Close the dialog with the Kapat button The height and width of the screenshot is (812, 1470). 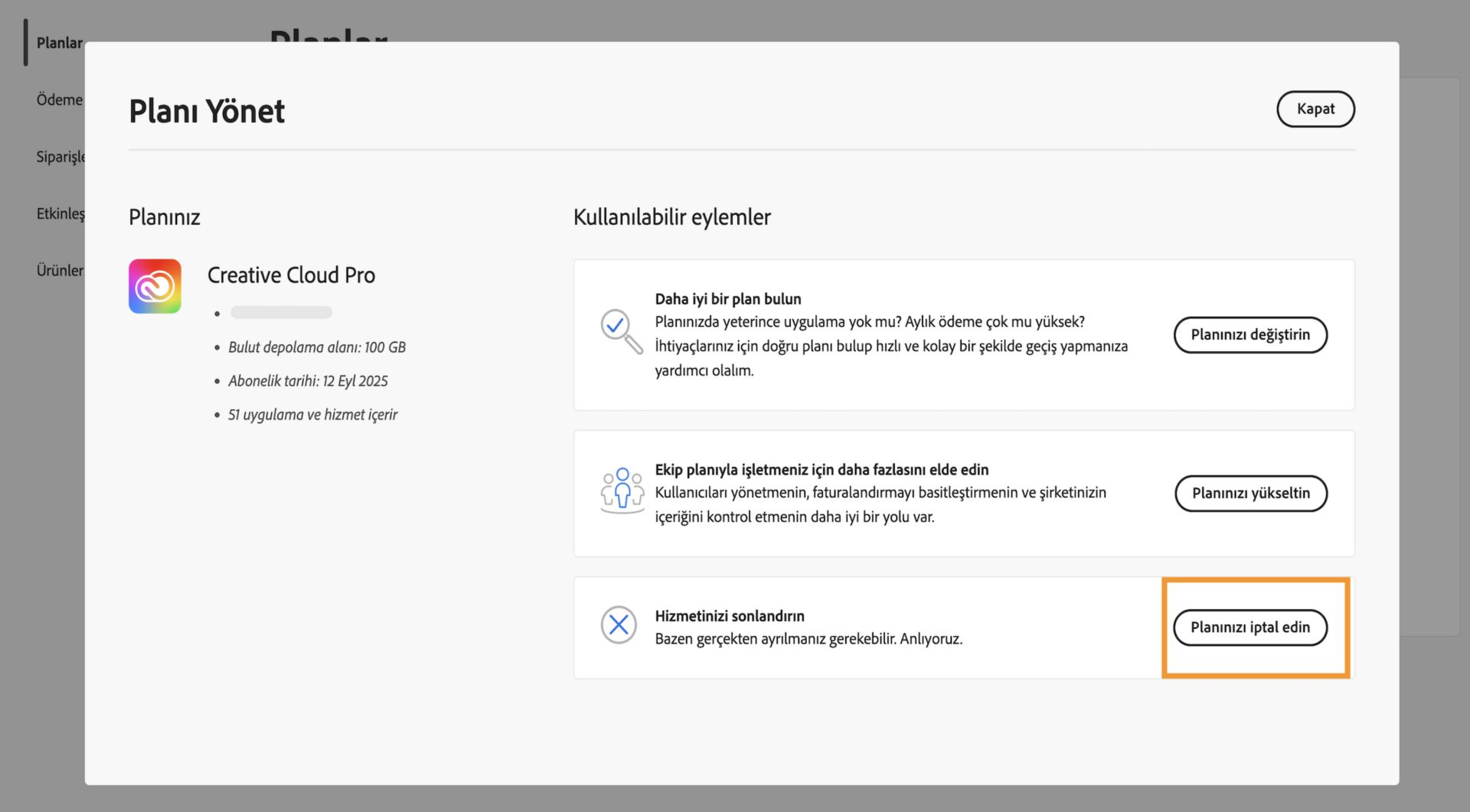(x=1315, y=109)
